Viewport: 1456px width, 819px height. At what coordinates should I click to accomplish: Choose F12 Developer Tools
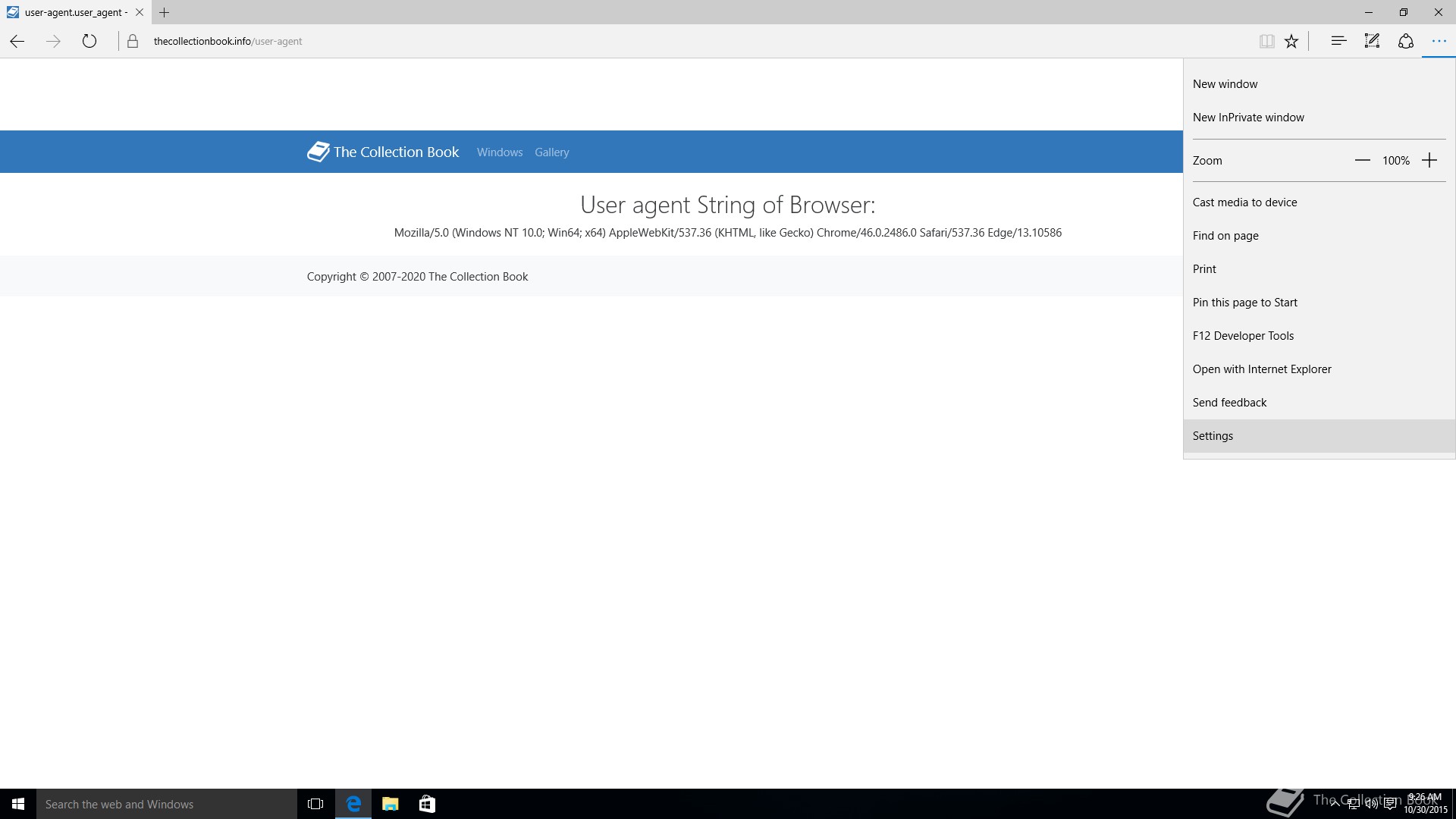click(1243, 336)
